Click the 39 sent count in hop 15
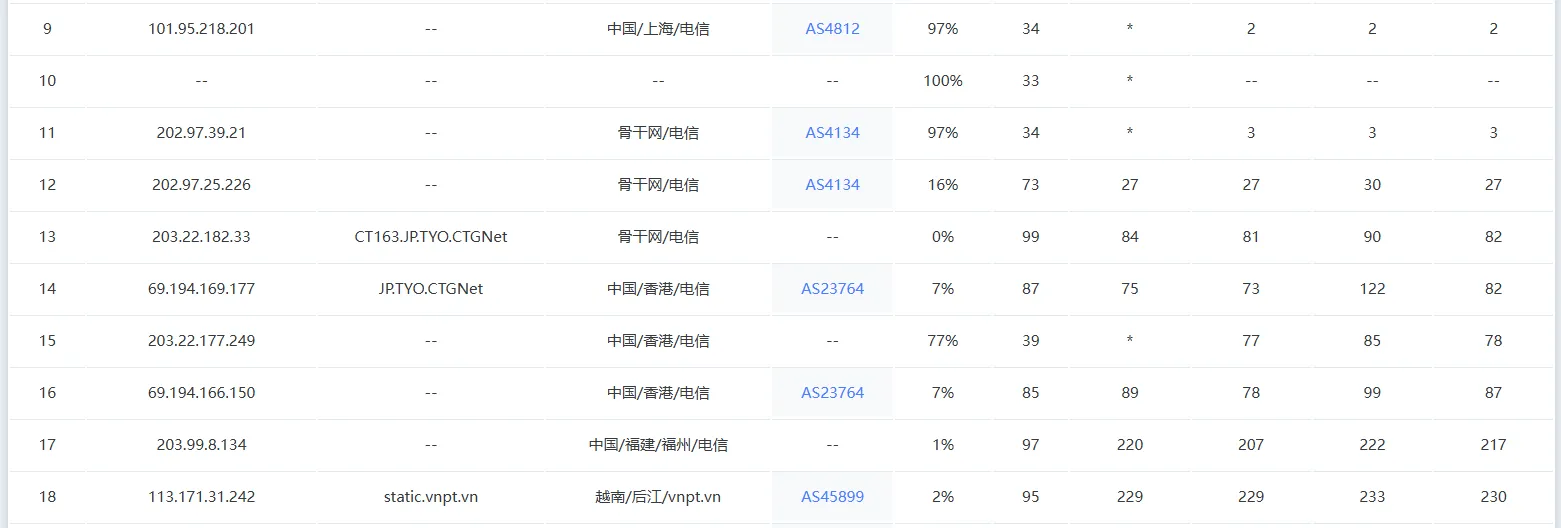 pyautogui.click(x=1031, y=341)
